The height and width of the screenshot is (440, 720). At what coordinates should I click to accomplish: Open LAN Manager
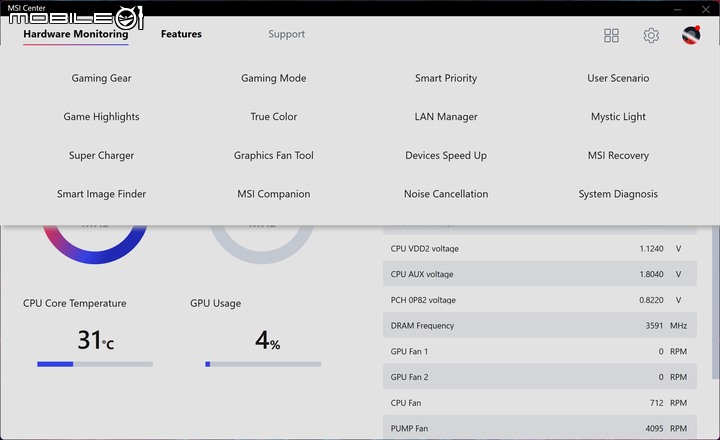tap(446, 117)
